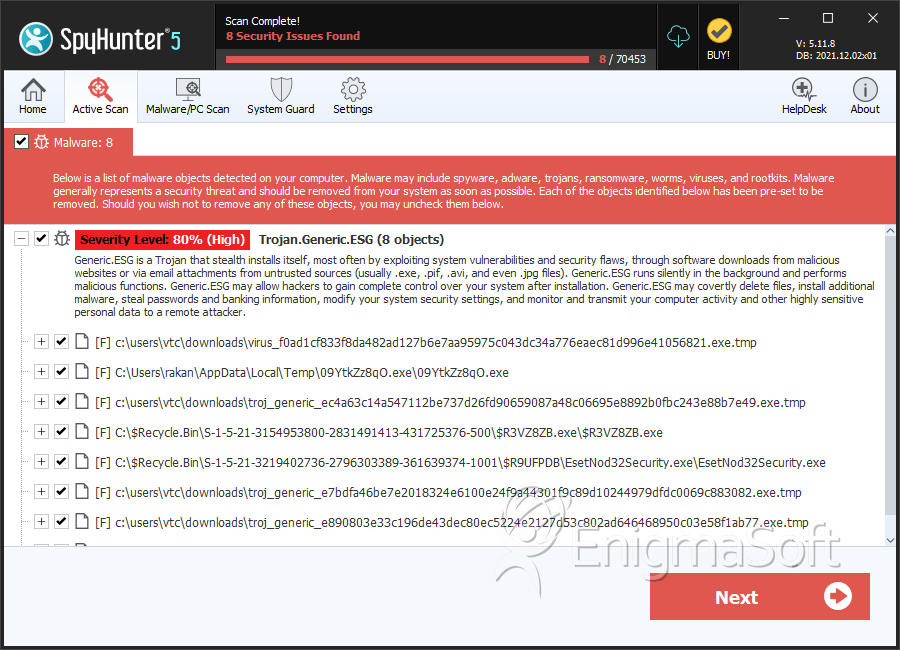Screen dimensions: 900x650
Task: Collapse the Trojan.Generic.ESG tree group
Action: coord(21,238)
